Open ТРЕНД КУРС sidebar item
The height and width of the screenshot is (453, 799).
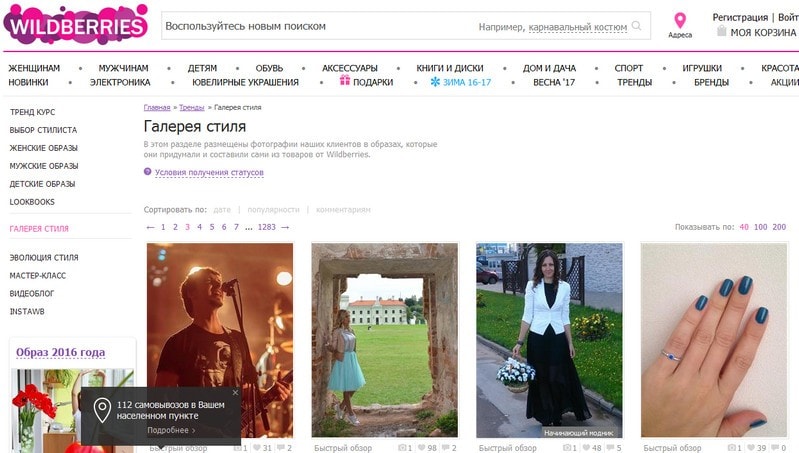coord(32,112)
